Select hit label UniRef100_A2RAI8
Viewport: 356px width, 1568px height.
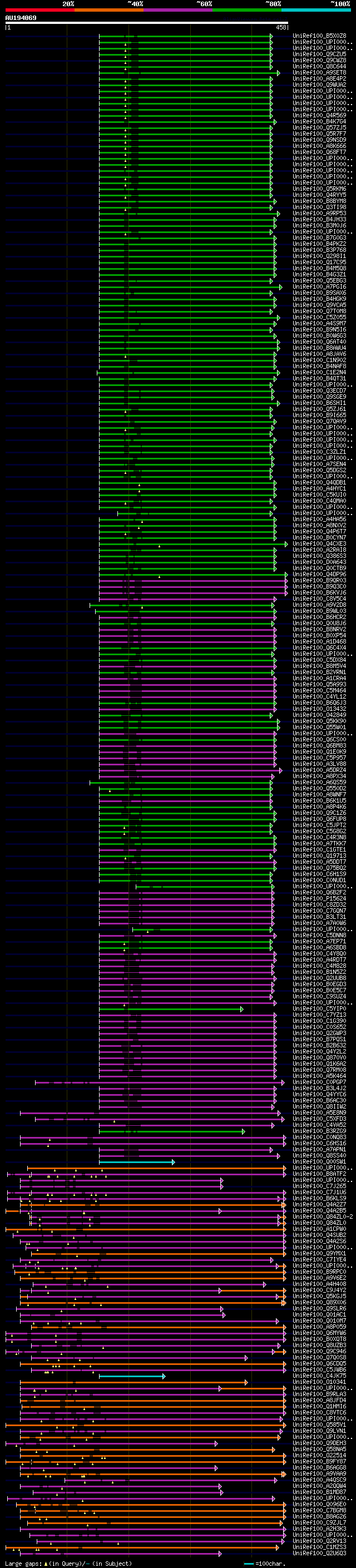(x=319, y=550)
